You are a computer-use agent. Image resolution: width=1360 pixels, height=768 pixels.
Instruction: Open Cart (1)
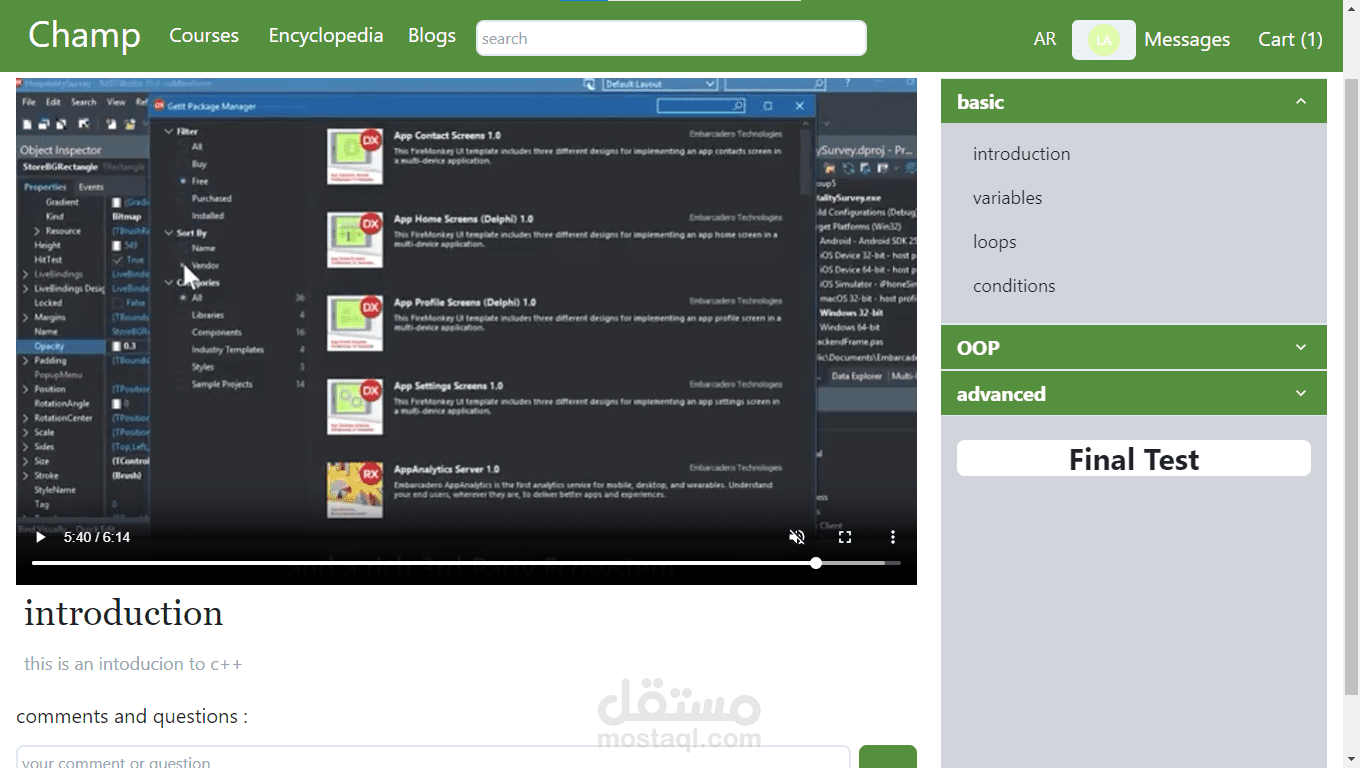pos(1290,39)
